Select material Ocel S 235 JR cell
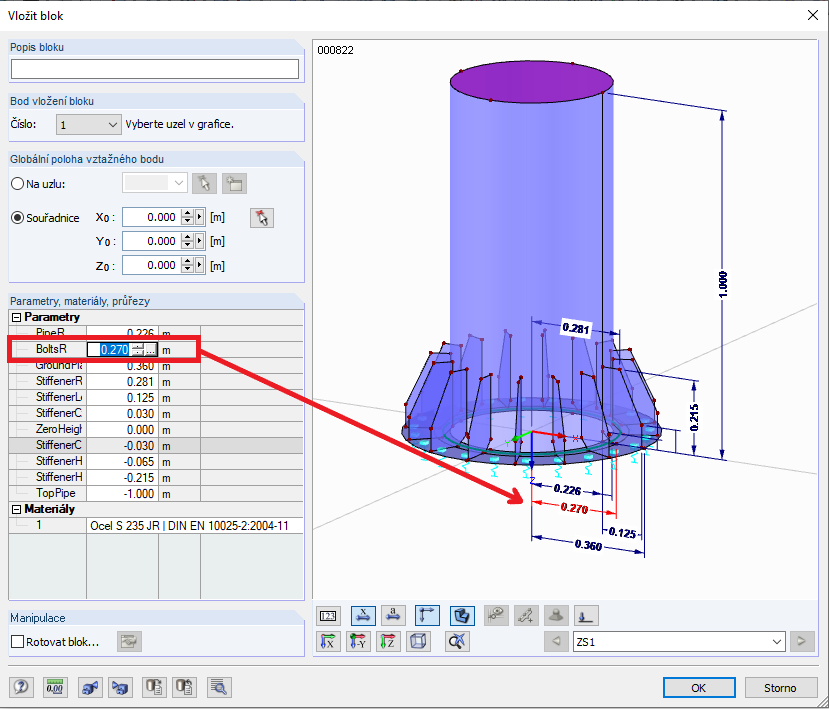The image size is (829, 709). tap(195, 526)
